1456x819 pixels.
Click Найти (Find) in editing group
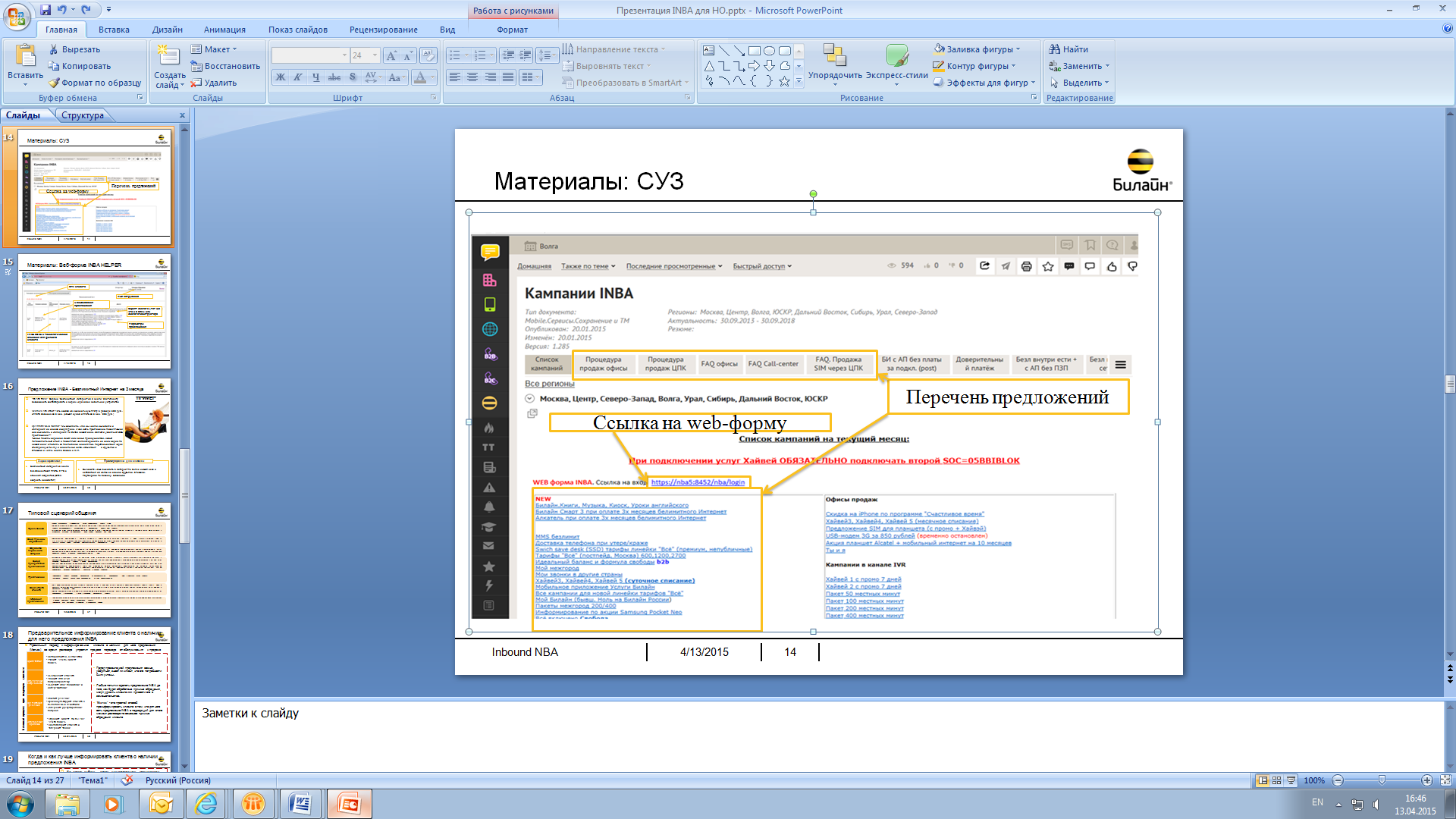(x=1068, y=49)
